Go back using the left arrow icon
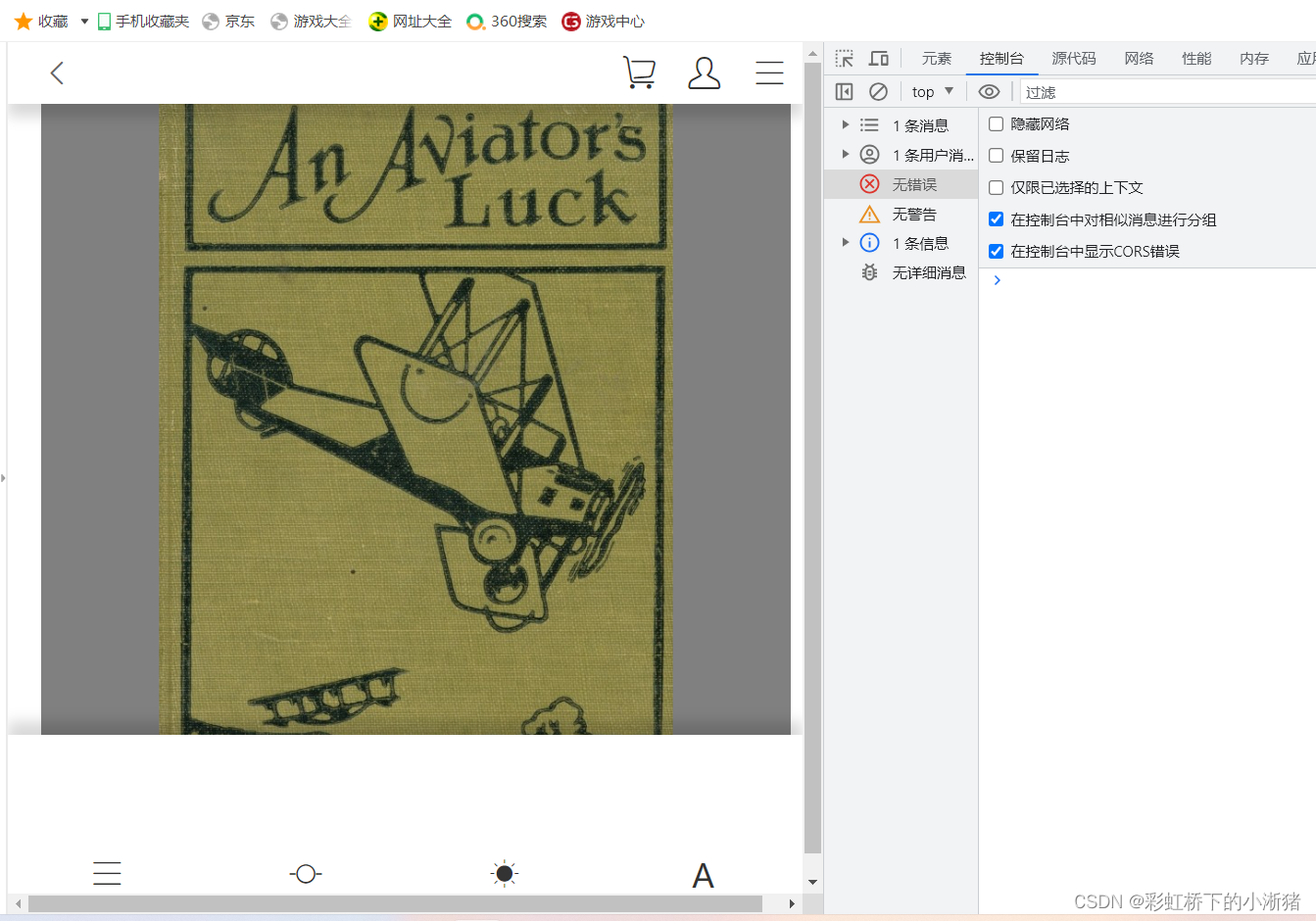This screenshot has width=1316, height=921. click(57, 73)
